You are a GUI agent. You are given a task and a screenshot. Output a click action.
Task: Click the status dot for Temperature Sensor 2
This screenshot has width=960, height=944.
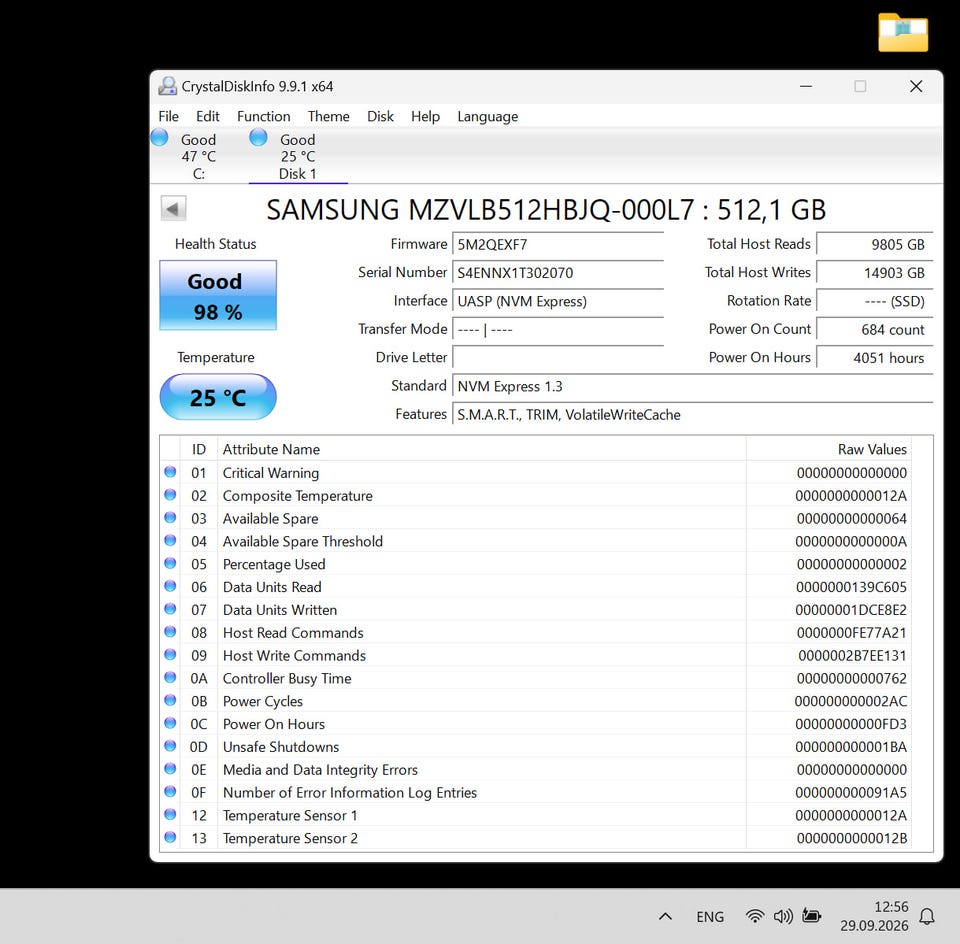[170, 837]
